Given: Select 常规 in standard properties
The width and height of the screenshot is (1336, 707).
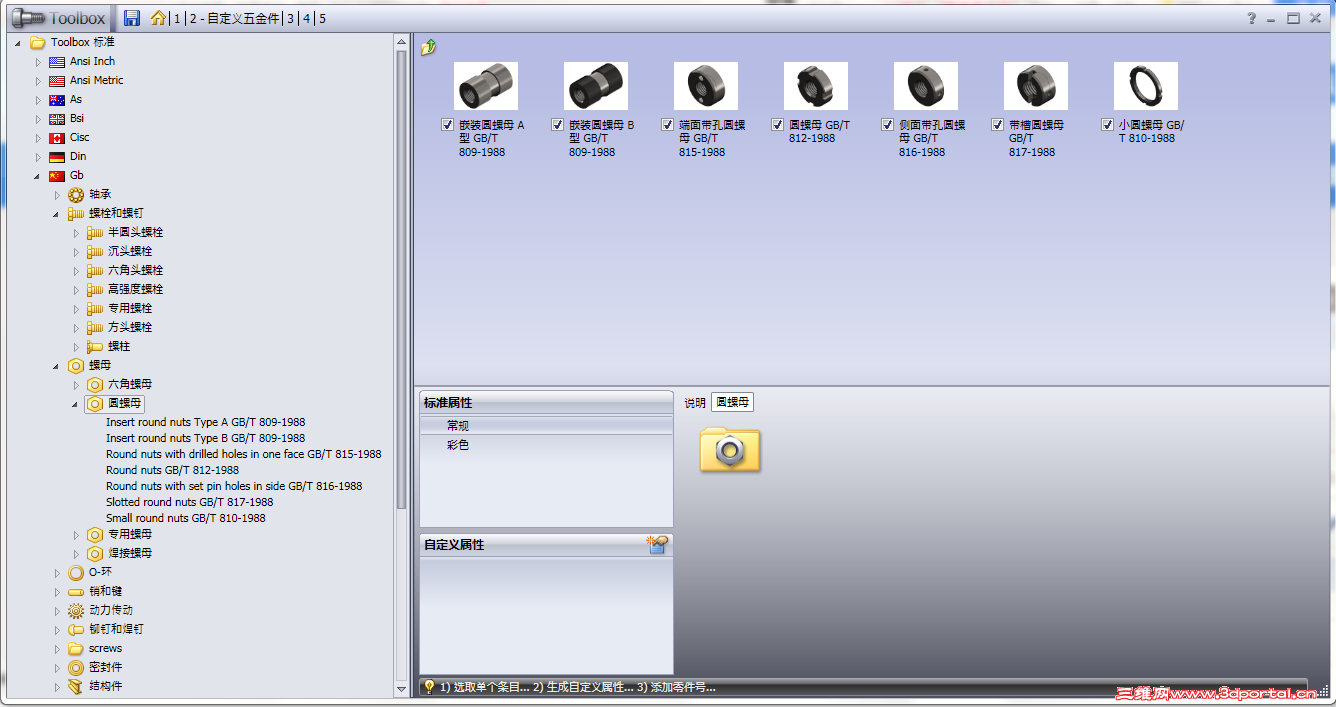Looking at the screenshot, I should pyautogui.click(x=546, y=426).
